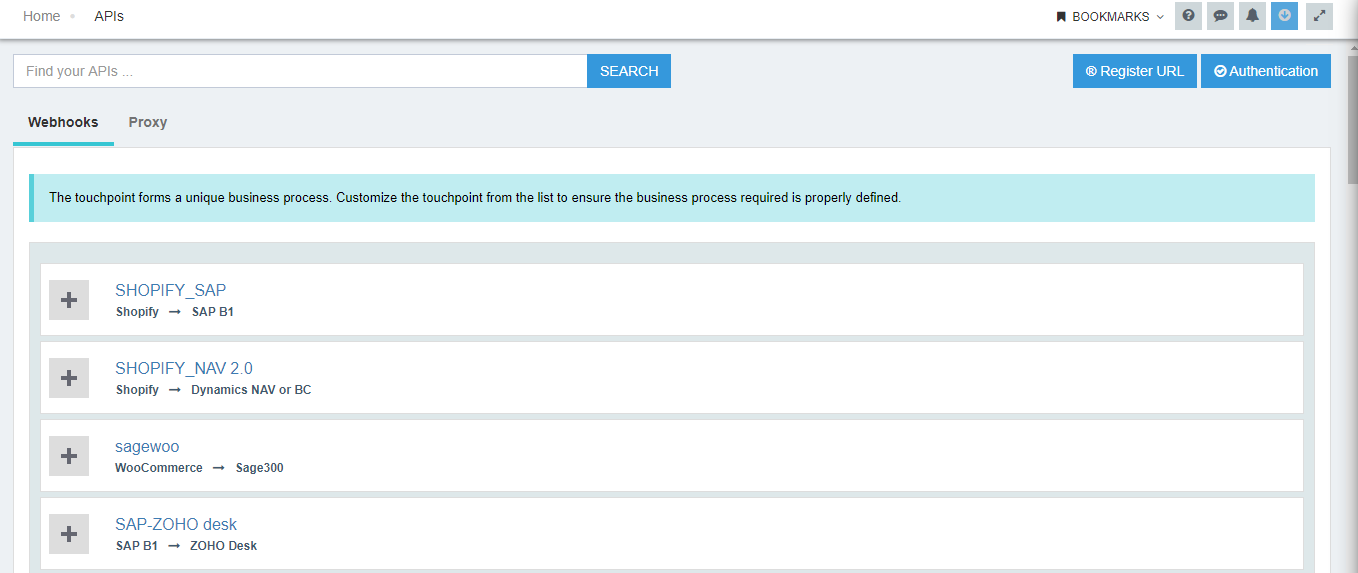Switch to the Proxy tab
The image size is (1358, 573).
148,123
